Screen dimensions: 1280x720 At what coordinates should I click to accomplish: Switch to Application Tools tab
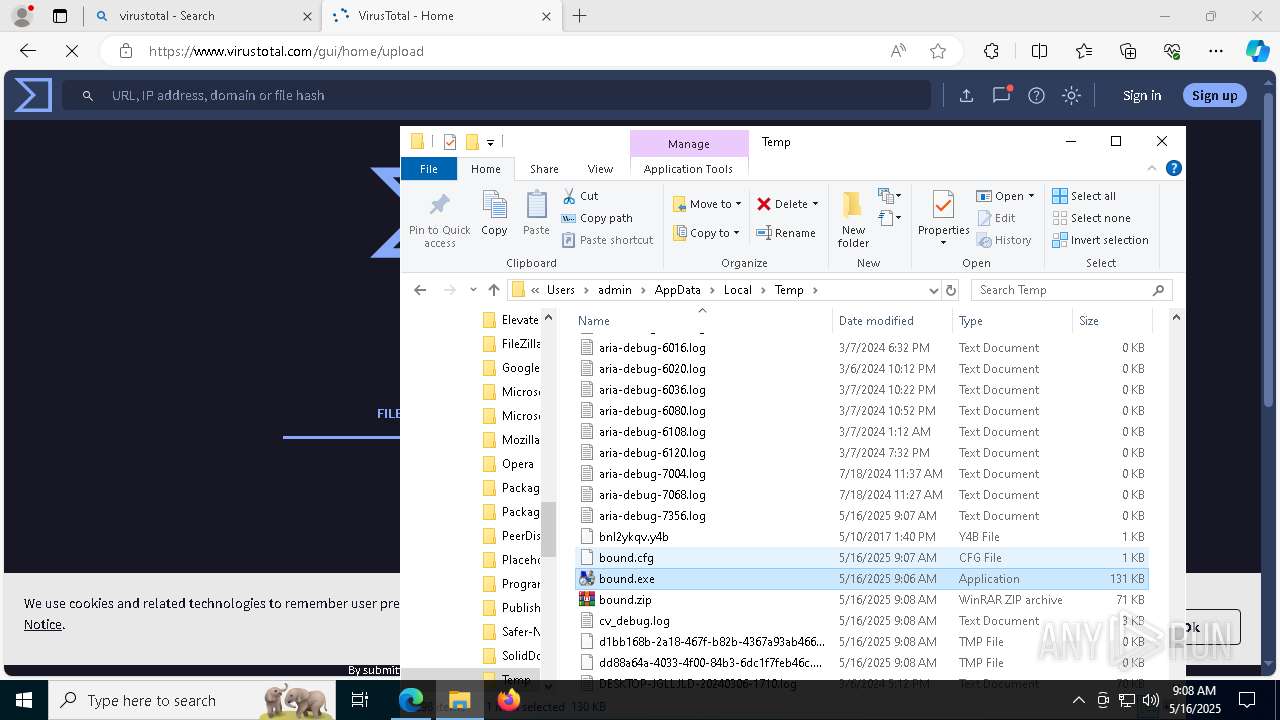tap(688, 169)
